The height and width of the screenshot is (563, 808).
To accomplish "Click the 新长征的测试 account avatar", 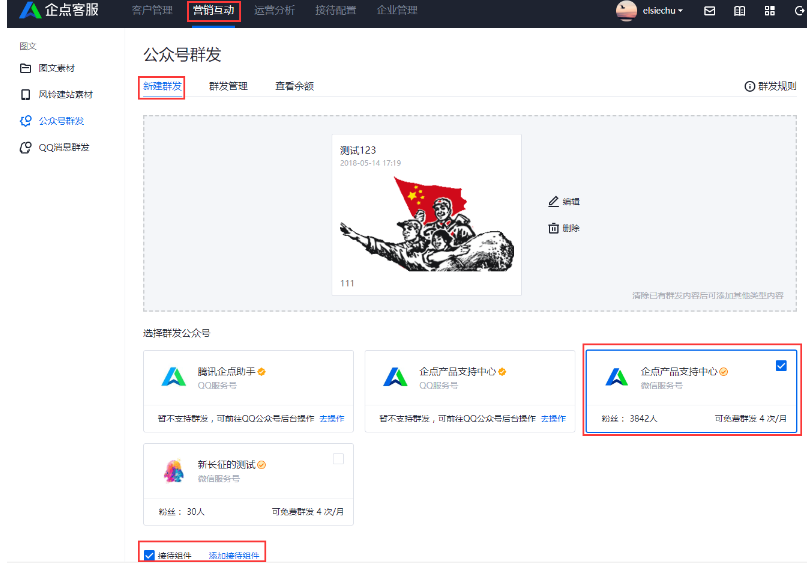I will [174, 470].
